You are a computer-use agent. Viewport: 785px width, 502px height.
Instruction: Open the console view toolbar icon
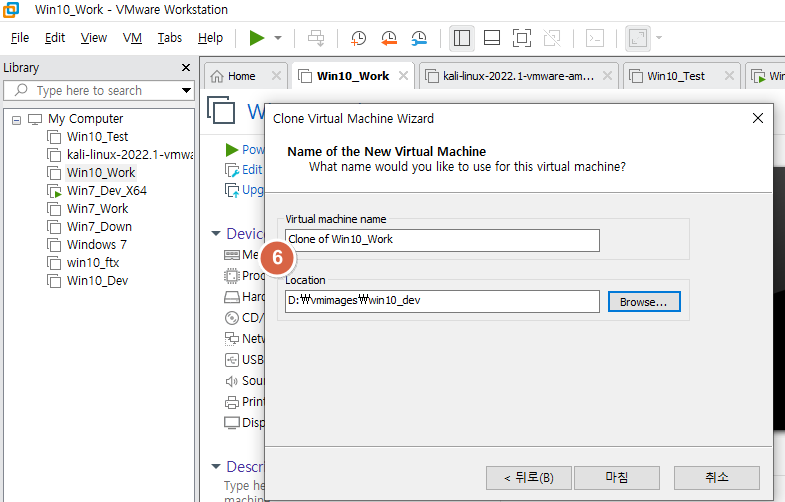click(x=595, y=38)
